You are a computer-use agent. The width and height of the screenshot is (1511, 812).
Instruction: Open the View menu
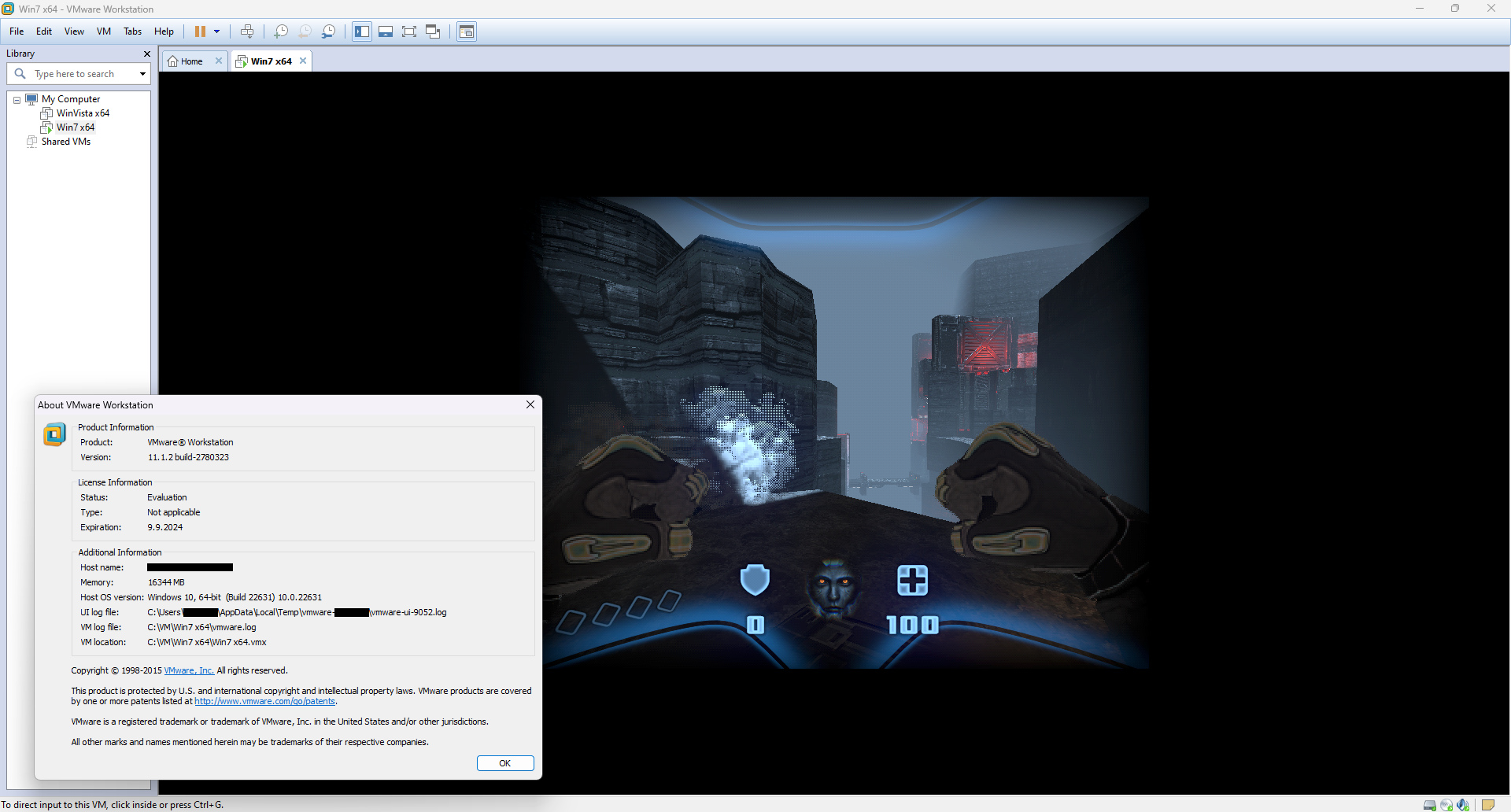tap(74, 31)
